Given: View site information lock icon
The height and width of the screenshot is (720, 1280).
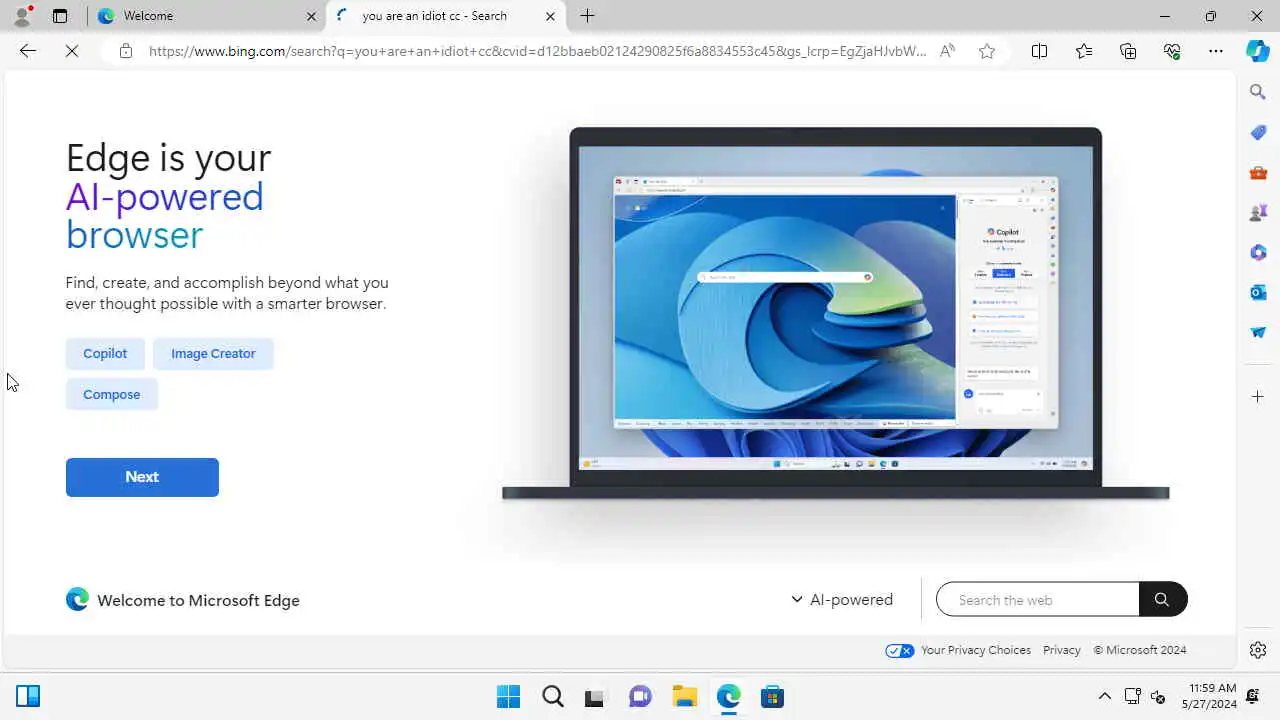Looking at the screenshot, I should pyautogui.click(x=125, y=51).
